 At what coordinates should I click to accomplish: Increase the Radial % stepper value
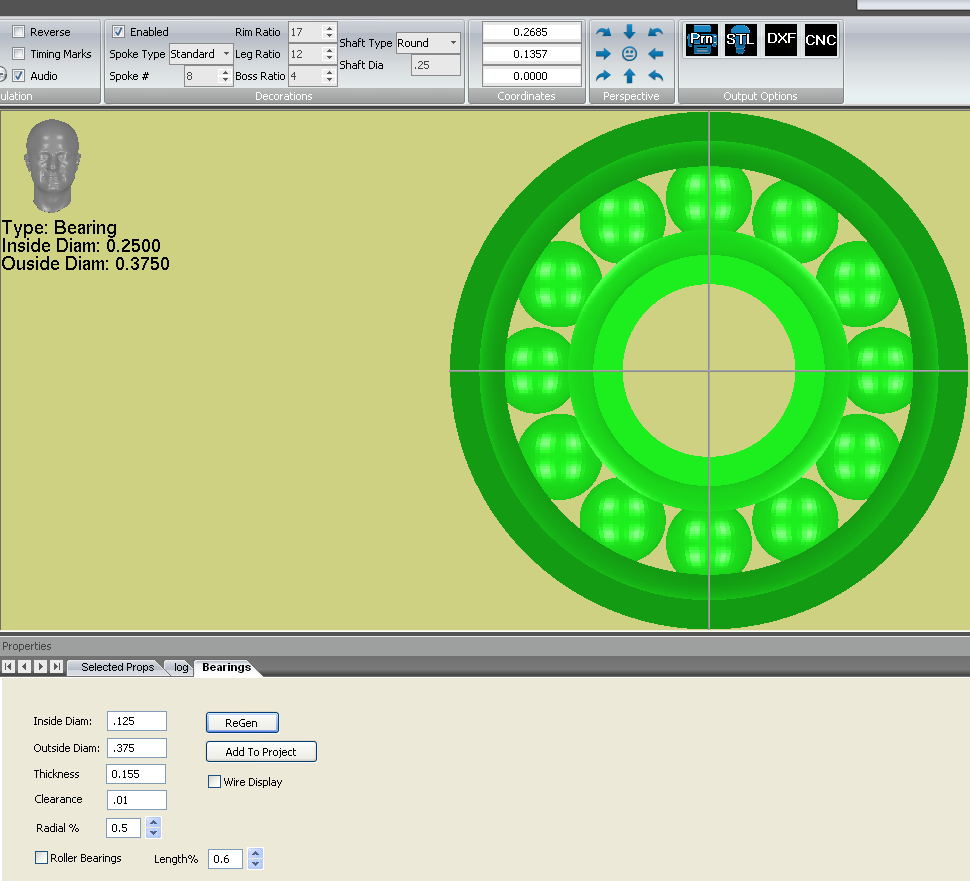[x=153, y=823]
